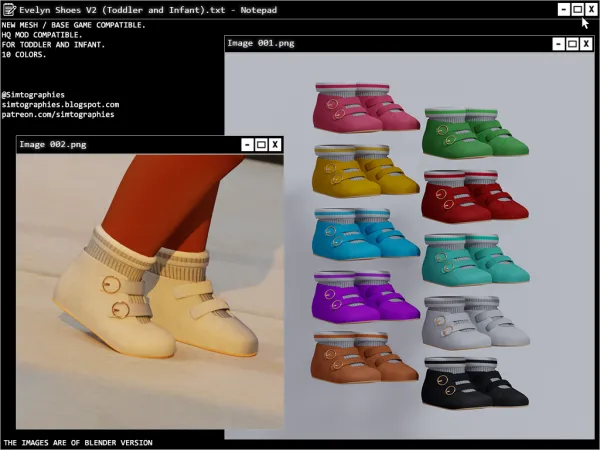Select the blue shoes swatch
The image size is (600, 450).
[x=366, y=234]
